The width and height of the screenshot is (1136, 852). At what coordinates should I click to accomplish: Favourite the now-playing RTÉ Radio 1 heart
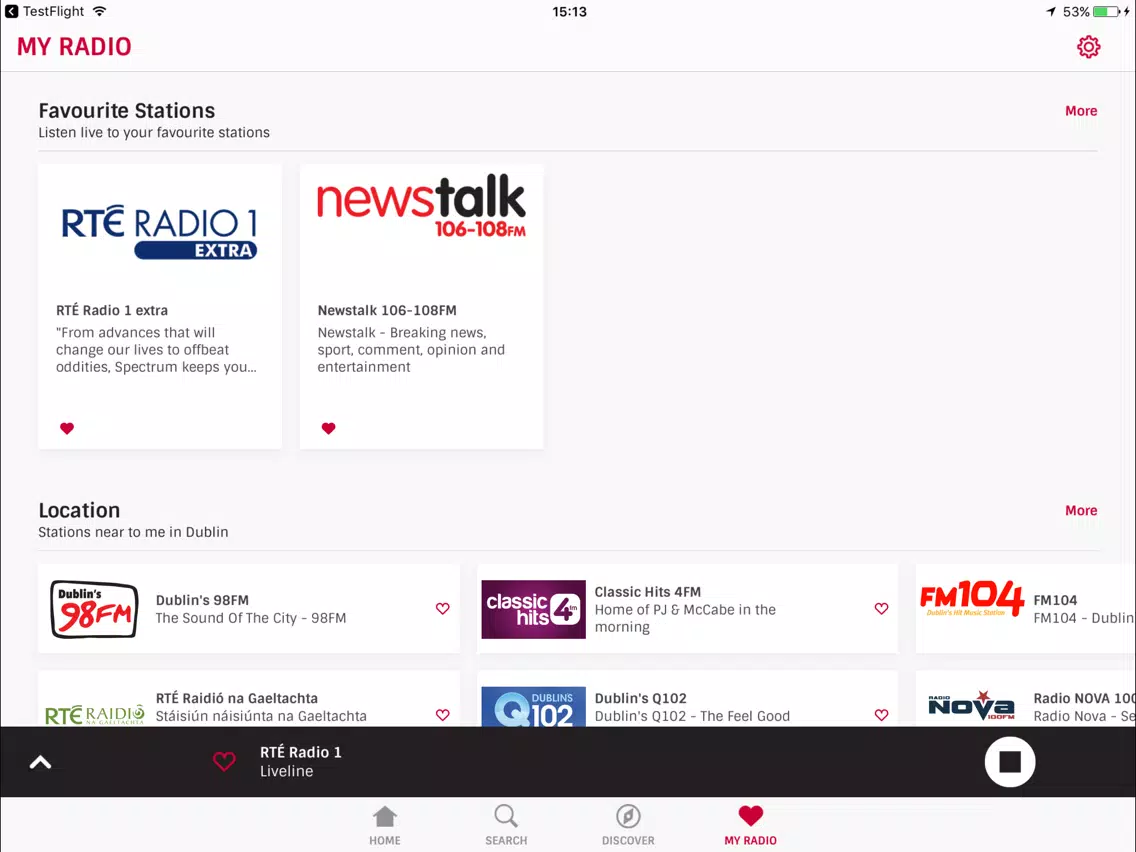click(224, 761)
